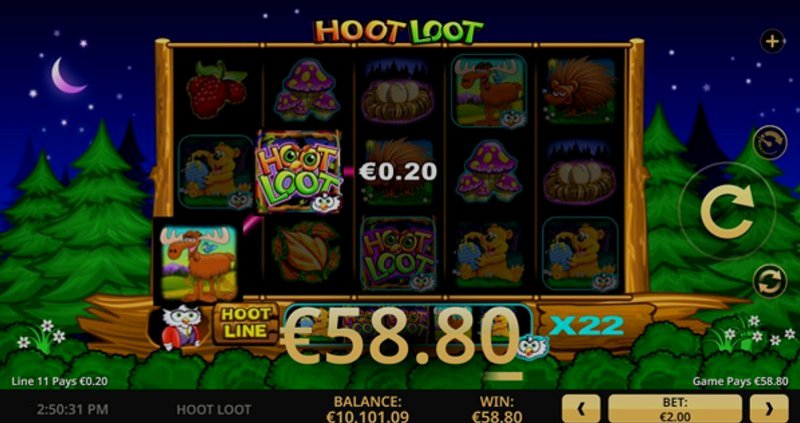This screenshot has width=800, height=423.
Task: Click the balance amount display
Action: (x=367, y=416)
